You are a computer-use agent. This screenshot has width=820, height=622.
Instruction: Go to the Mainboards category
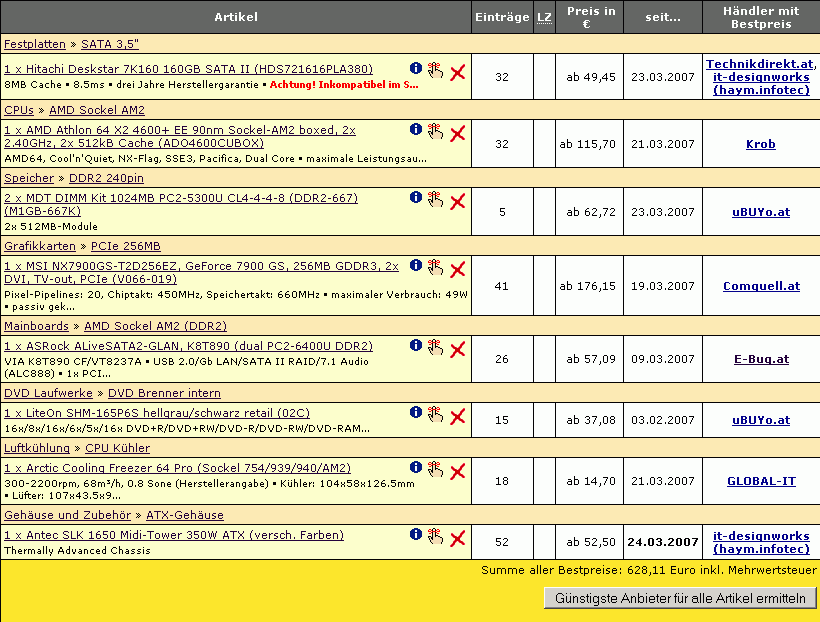coord(37,326)
